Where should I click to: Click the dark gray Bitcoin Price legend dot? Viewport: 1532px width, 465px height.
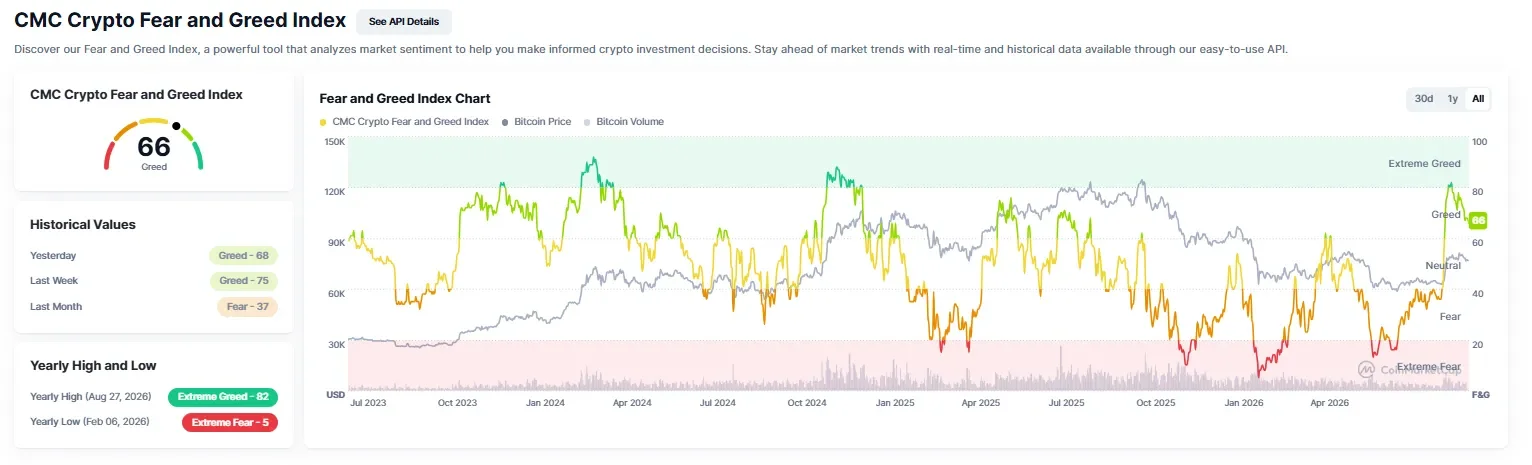coord(505,122)
